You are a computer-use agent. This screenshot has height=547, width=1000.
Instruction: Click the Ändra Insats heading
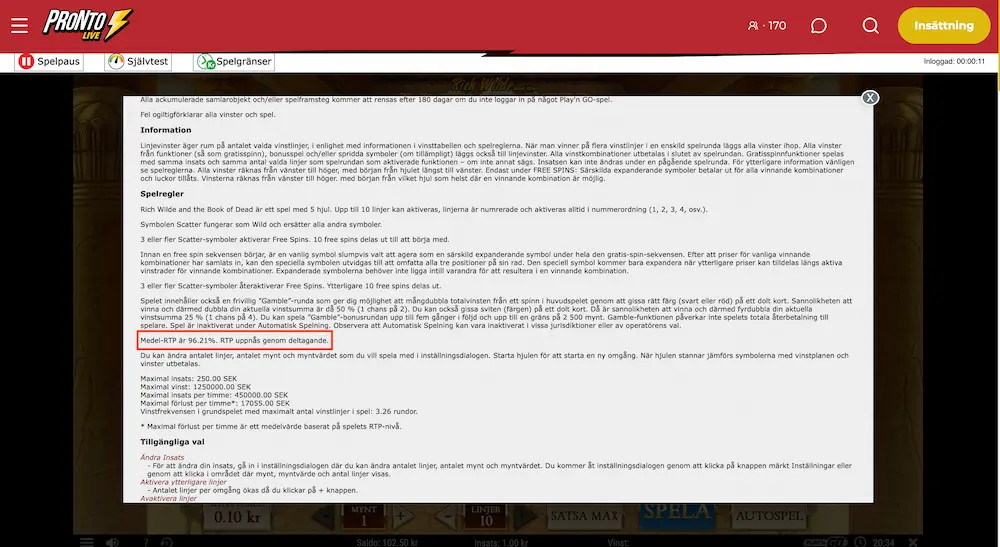pyautogui.click(x=162, y=457)
